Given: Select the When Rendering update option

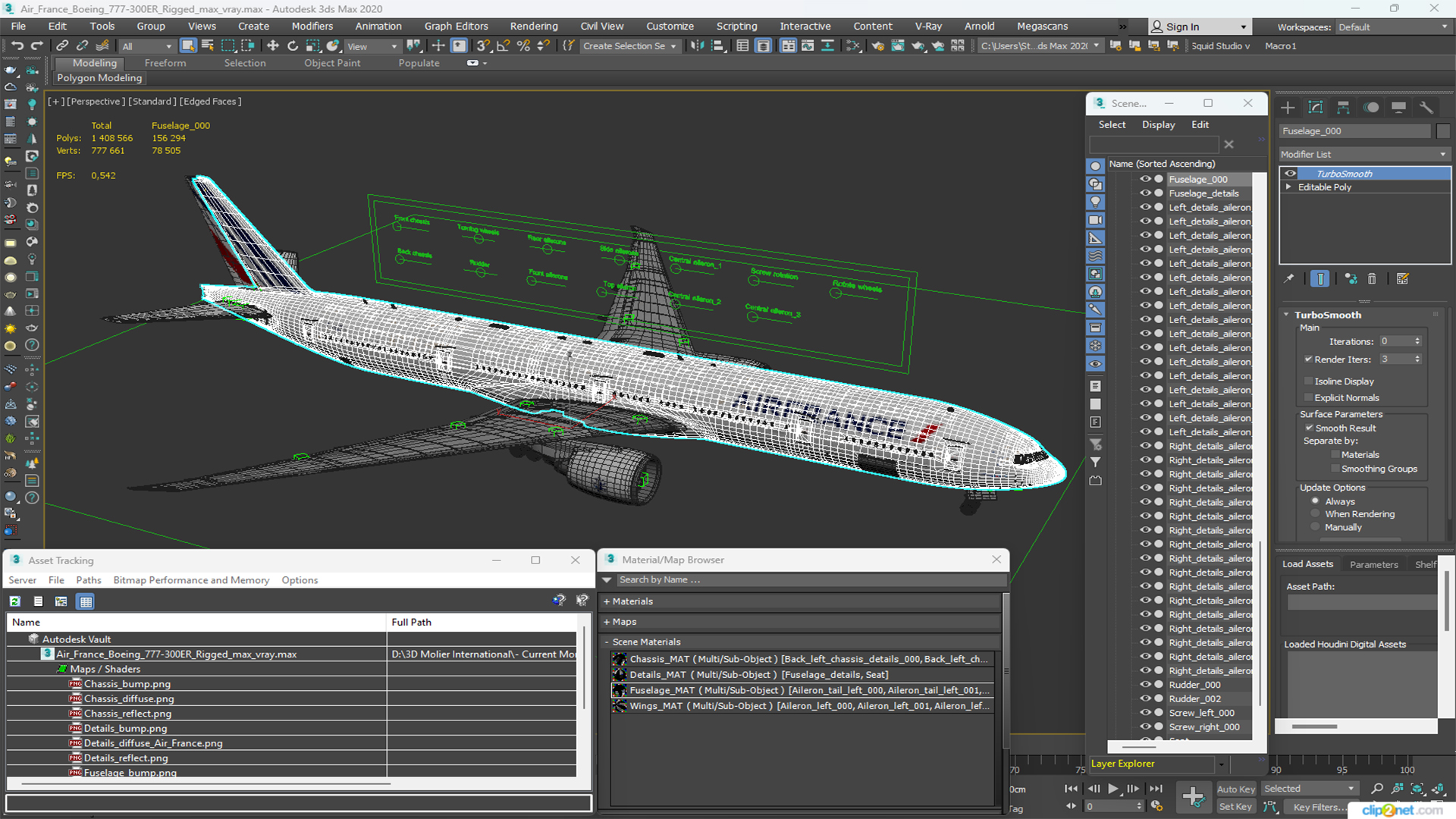Looking at the screenshot, I should pyautogui.click(x=1316, y=514).
